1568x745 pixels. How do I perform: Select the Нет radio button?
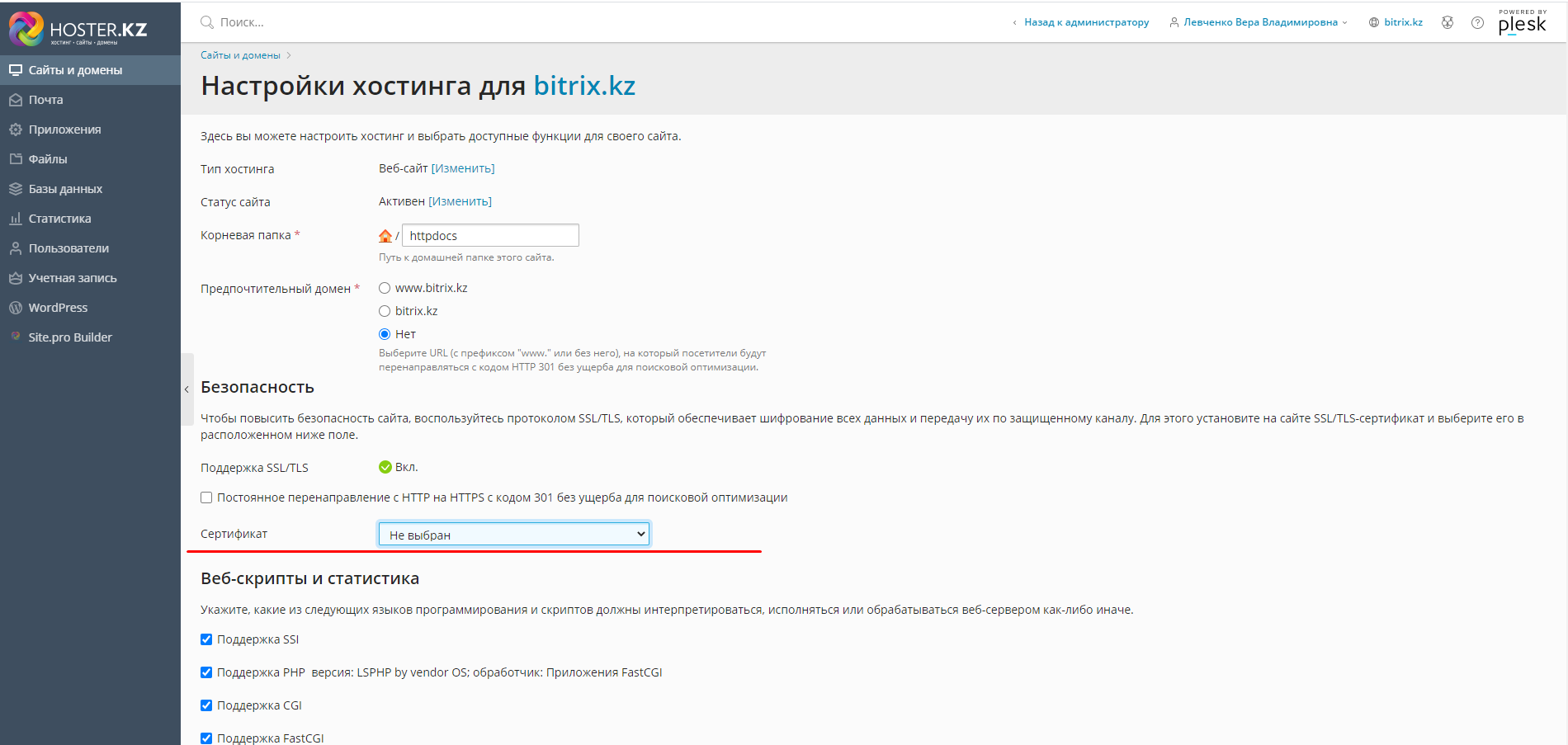click(385, 334)
